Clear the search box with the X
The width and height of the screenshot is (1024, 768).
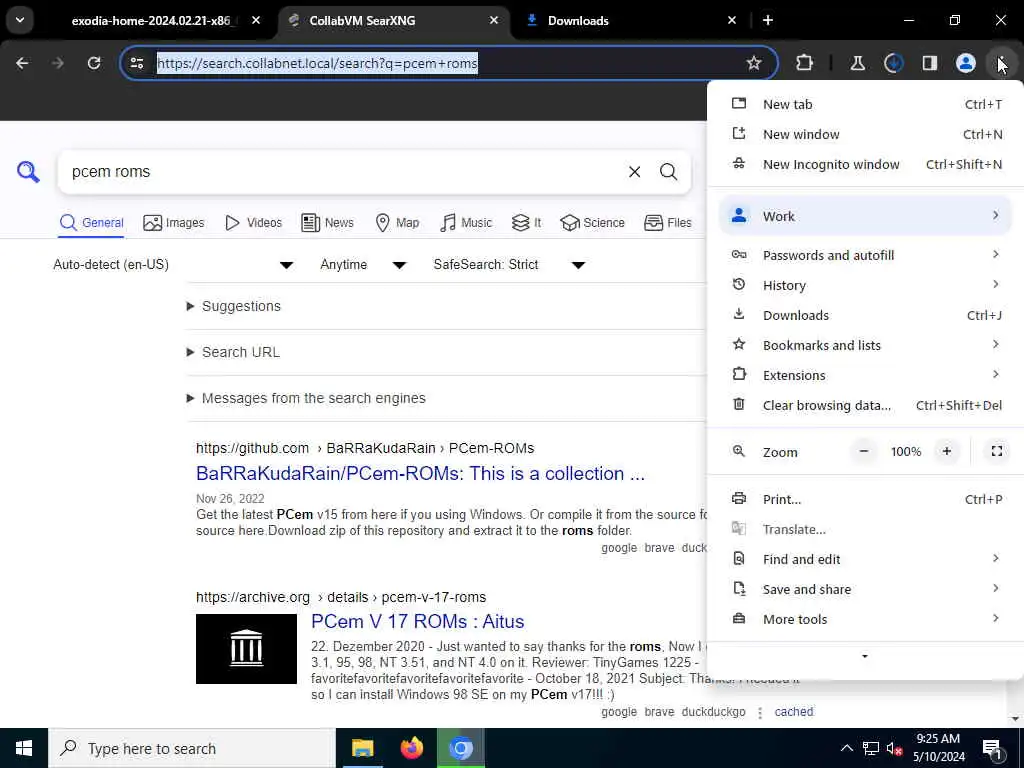[634, 172]
